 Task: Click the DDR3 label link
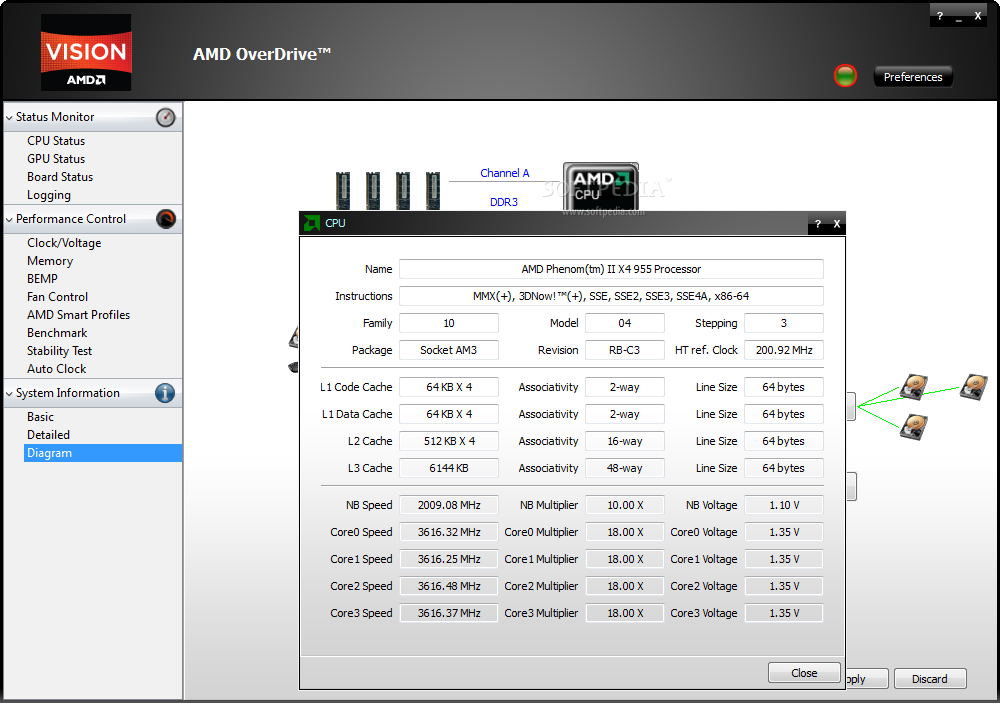click(504, 202)
